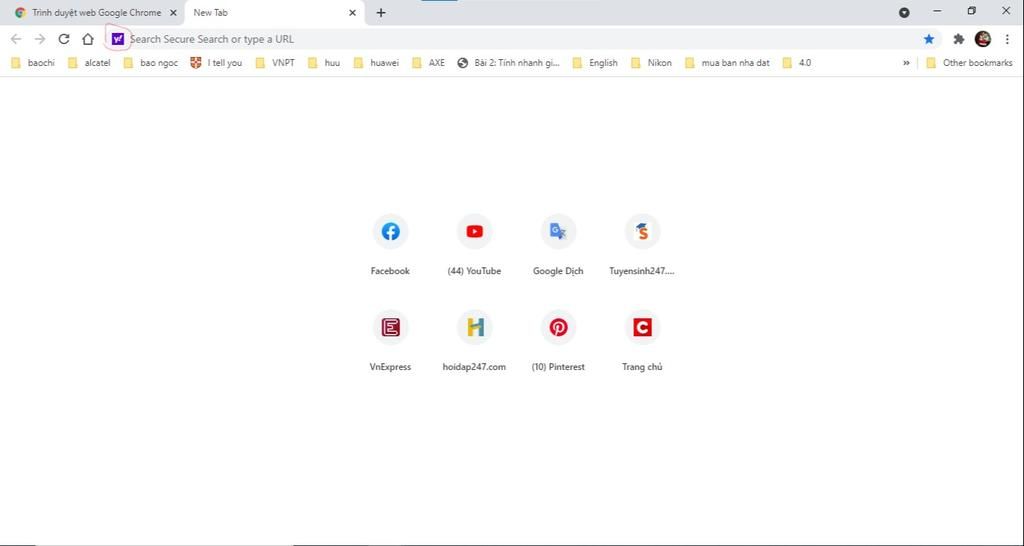Go to the Home page icon
This screenshot has height=546, width=1024.
[88, 39]
